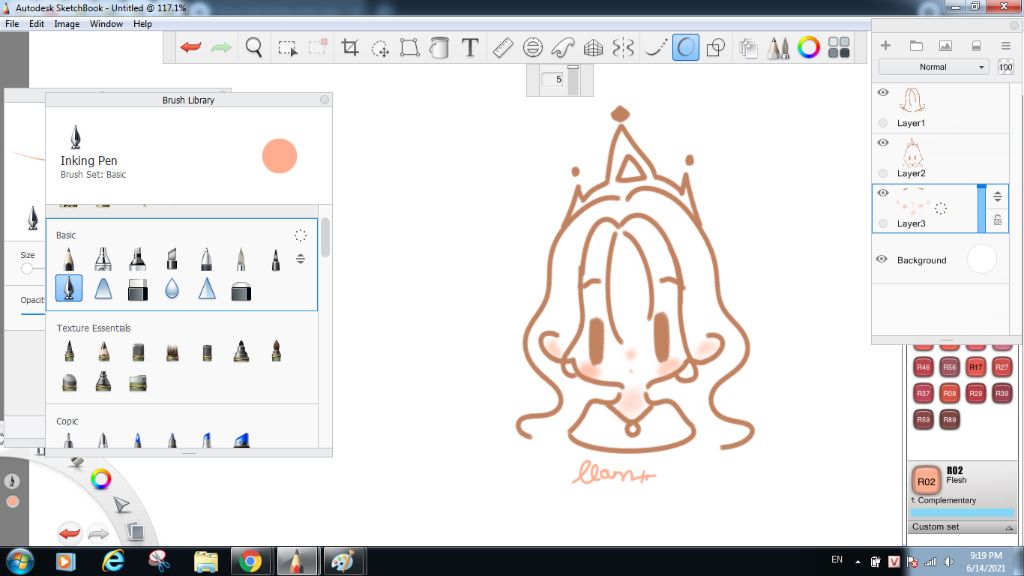The width and height of the screenshot is (1024, 576).
Task: Close the Brush Library panel
Action: point(325,99)
